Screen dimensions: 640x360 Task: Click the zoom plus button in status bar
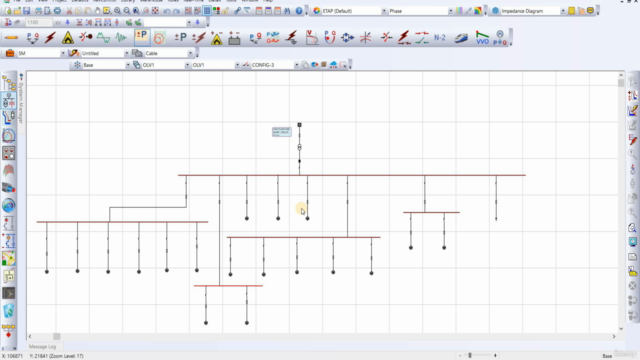tap(495, 356)
